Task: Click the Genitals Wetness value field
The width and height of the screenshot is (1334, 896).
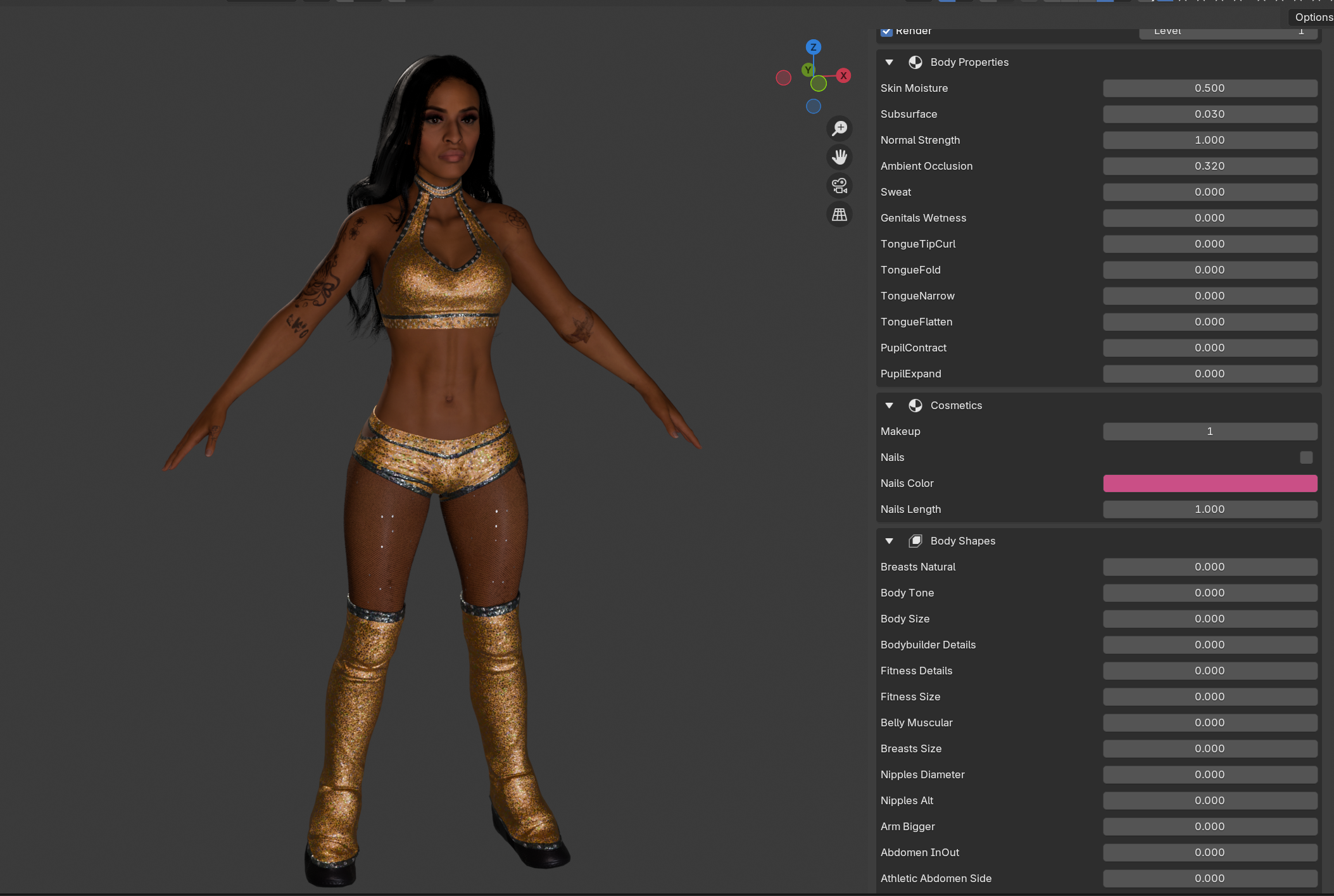Action: (x=1210, y=218)
